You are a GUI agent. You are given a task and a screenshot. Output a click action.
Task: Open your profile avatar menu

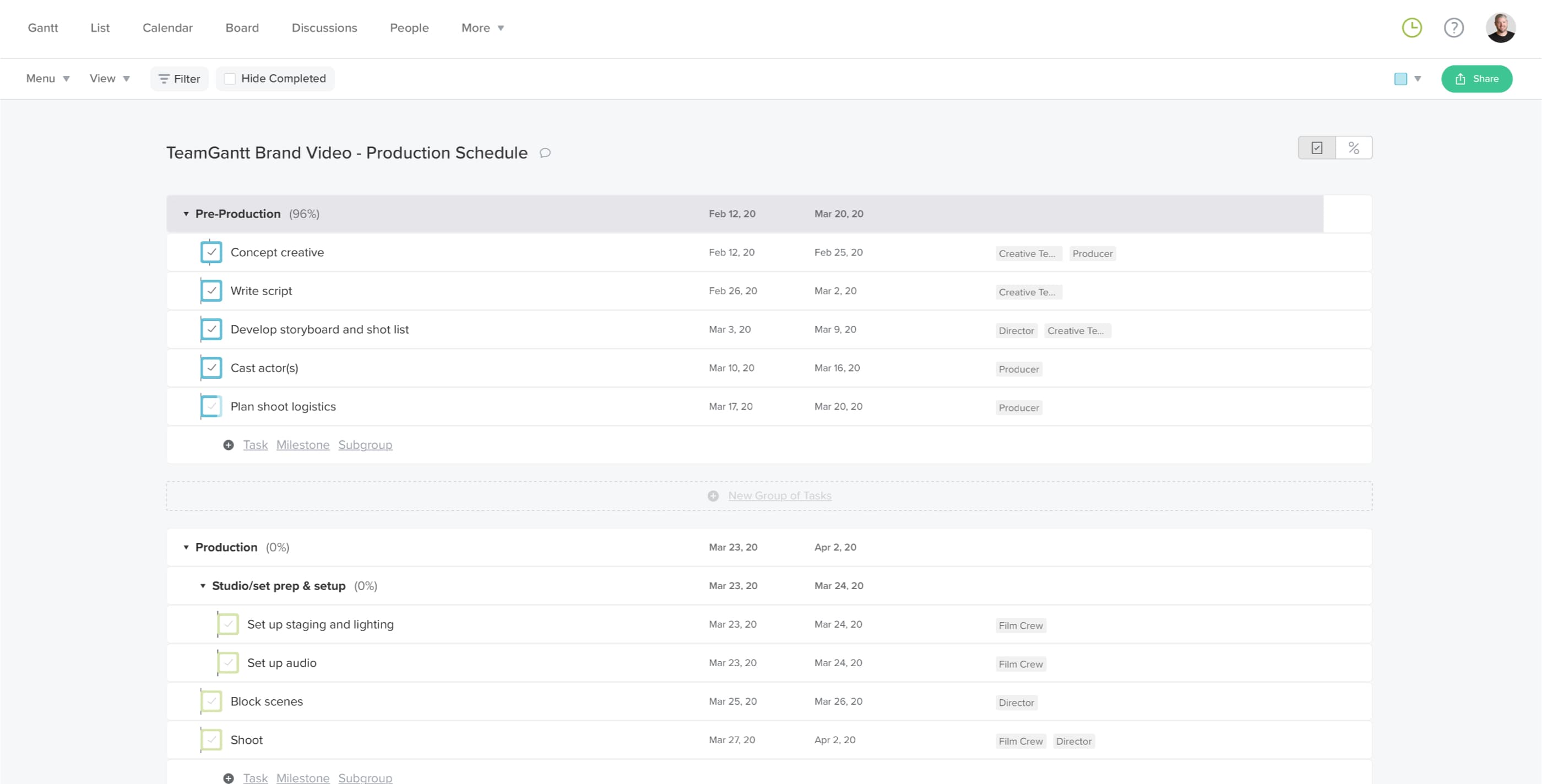pos(1500,28)
